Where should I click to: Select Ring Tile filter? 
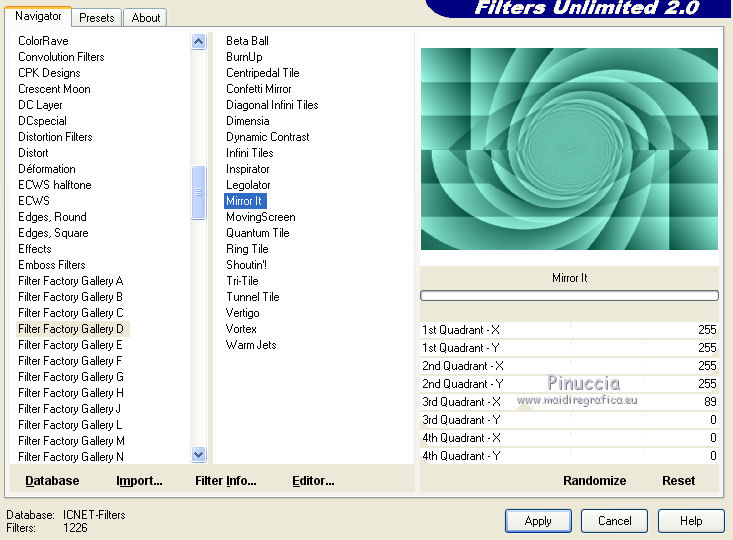click(x=247, y=249)
